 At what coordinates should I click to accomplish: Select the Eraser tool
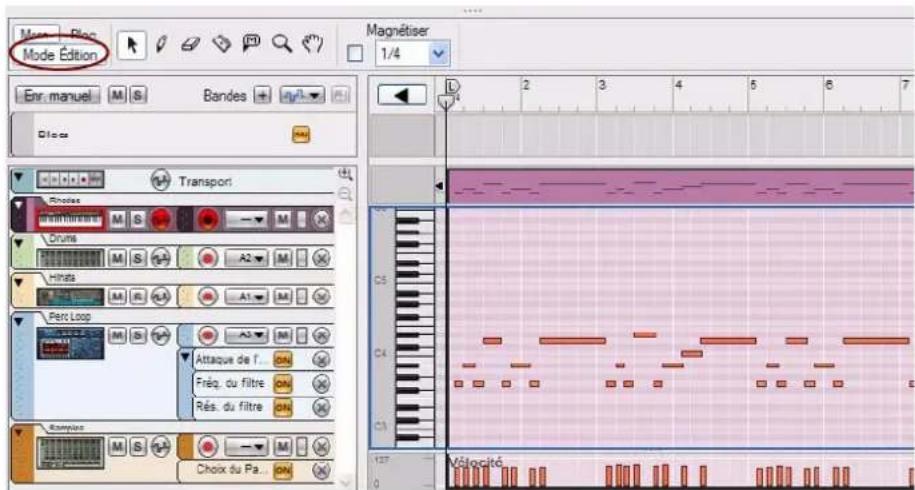[x=190, y=45]
